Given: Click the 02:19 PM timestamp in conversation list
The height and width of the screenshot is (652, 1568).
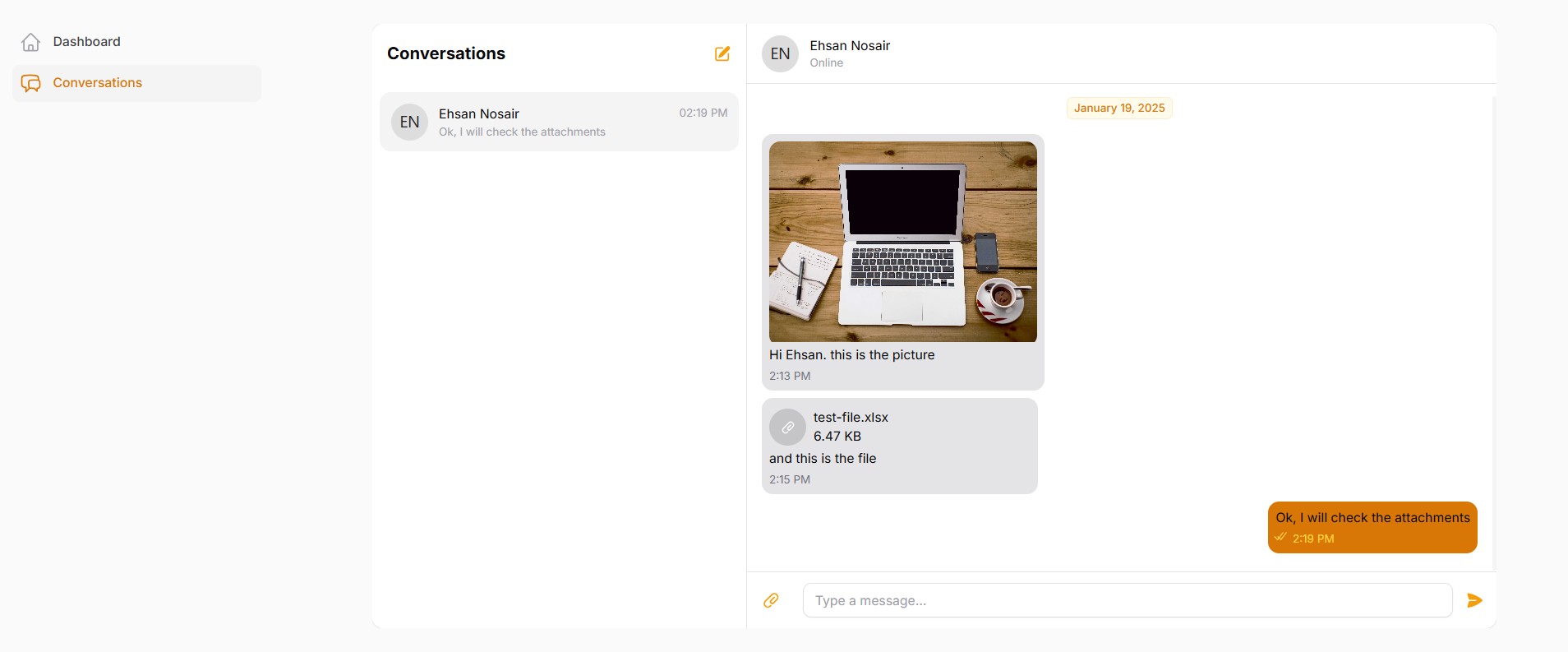Looking at the screenshot, I should point(703,113).
